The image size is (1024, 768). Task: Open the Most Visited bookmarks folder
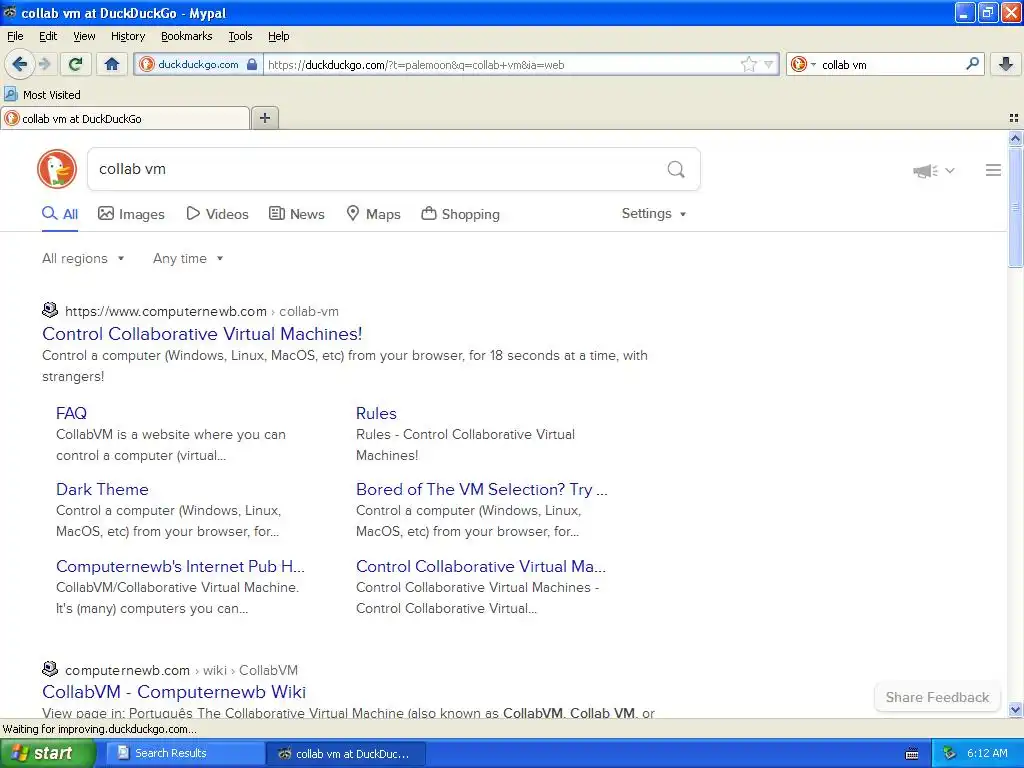(42, 95)
